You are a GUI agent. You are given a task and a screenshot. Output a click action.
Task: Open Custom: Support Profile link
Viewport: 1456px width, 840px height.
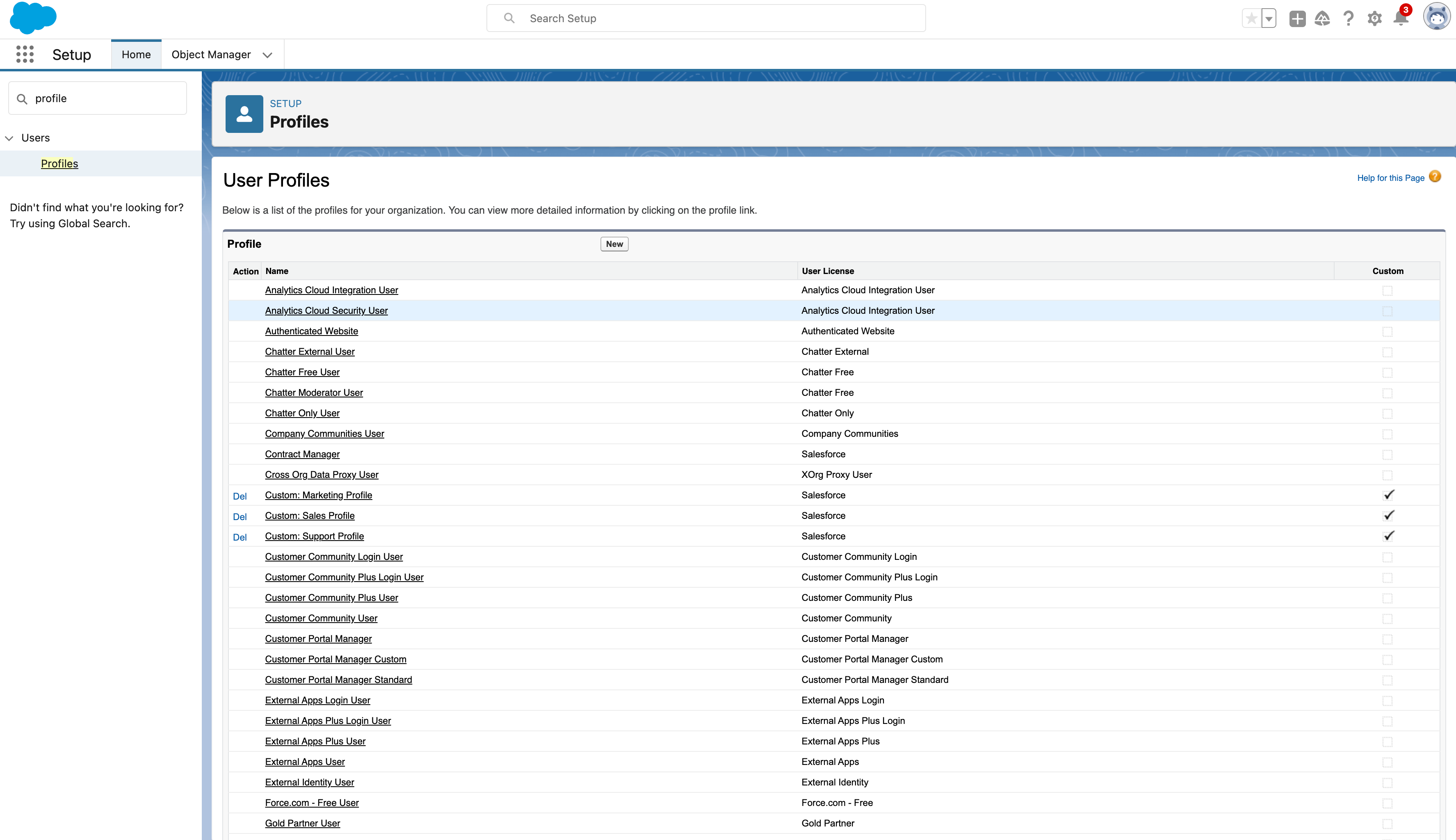pyautogui.click(x=315, y=536)
